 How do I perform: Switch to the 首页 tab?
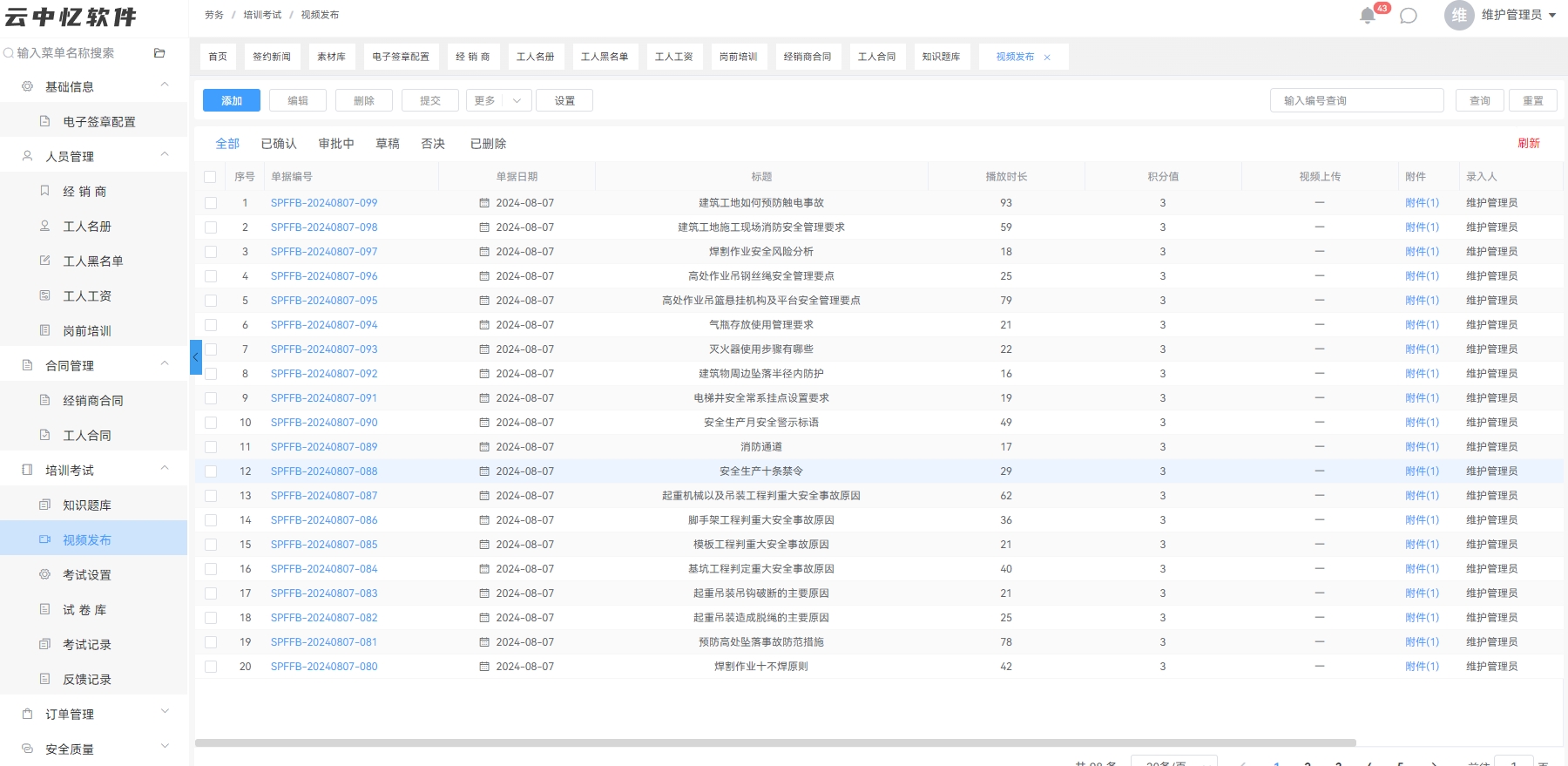pyautogui.click(x=218, y=57)
